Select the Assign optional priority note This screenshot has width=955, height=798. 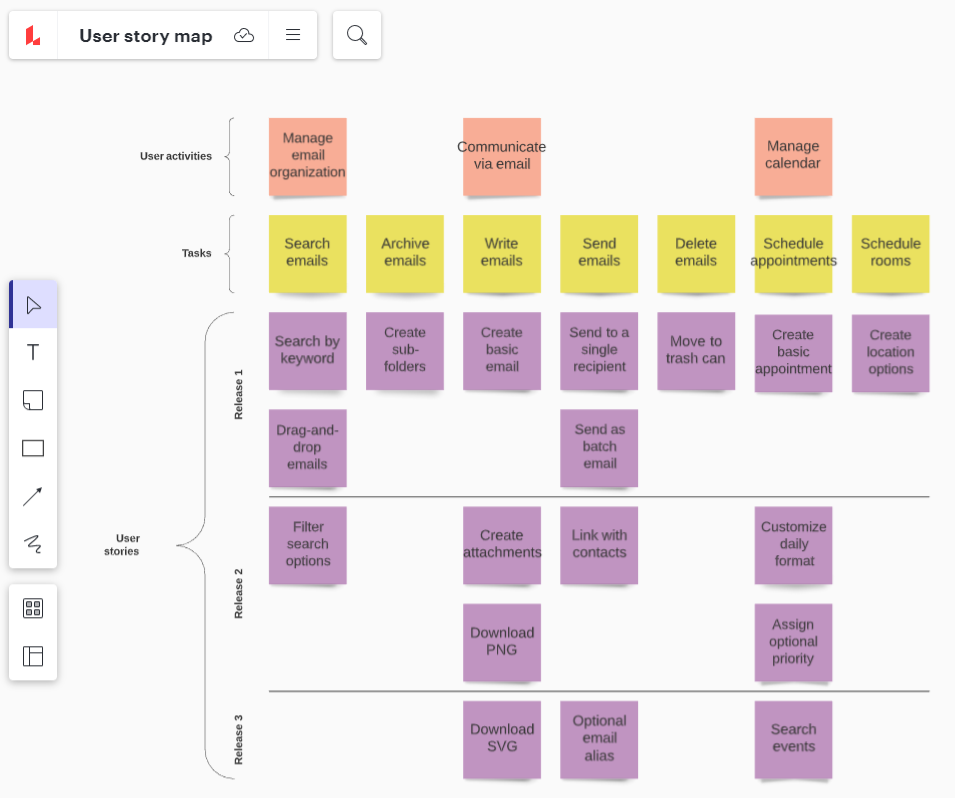tap(793, 642)
